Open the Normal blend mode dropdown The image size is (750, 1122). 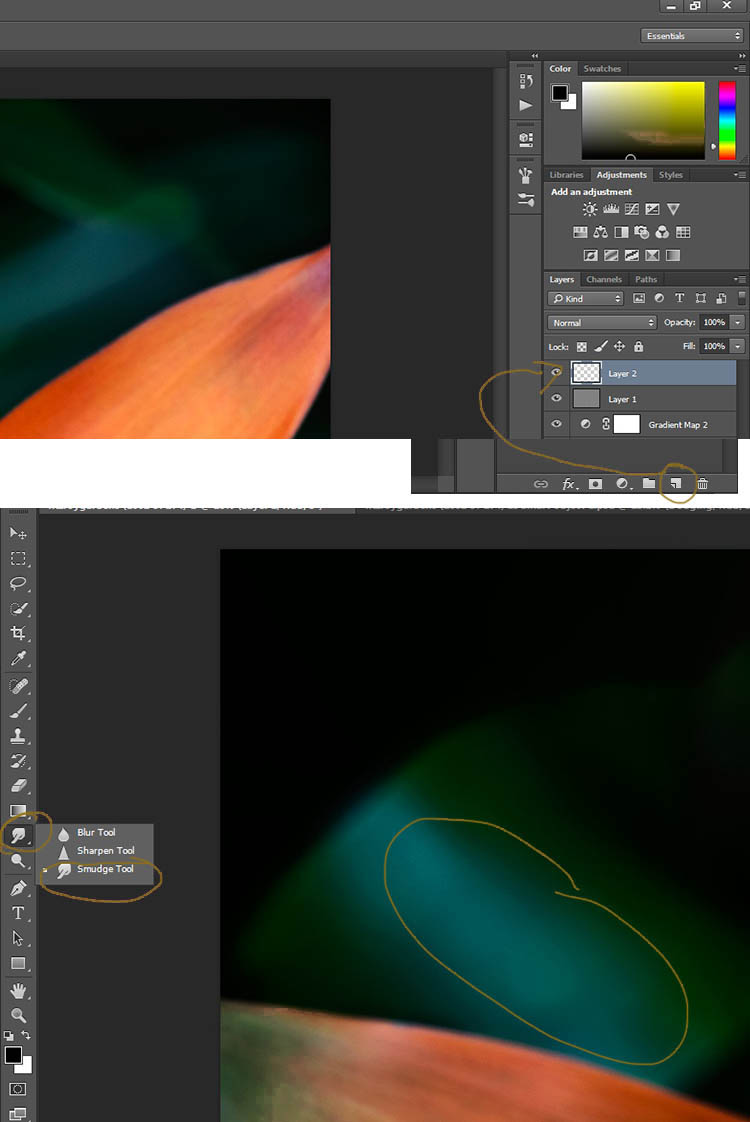(602, 323)
